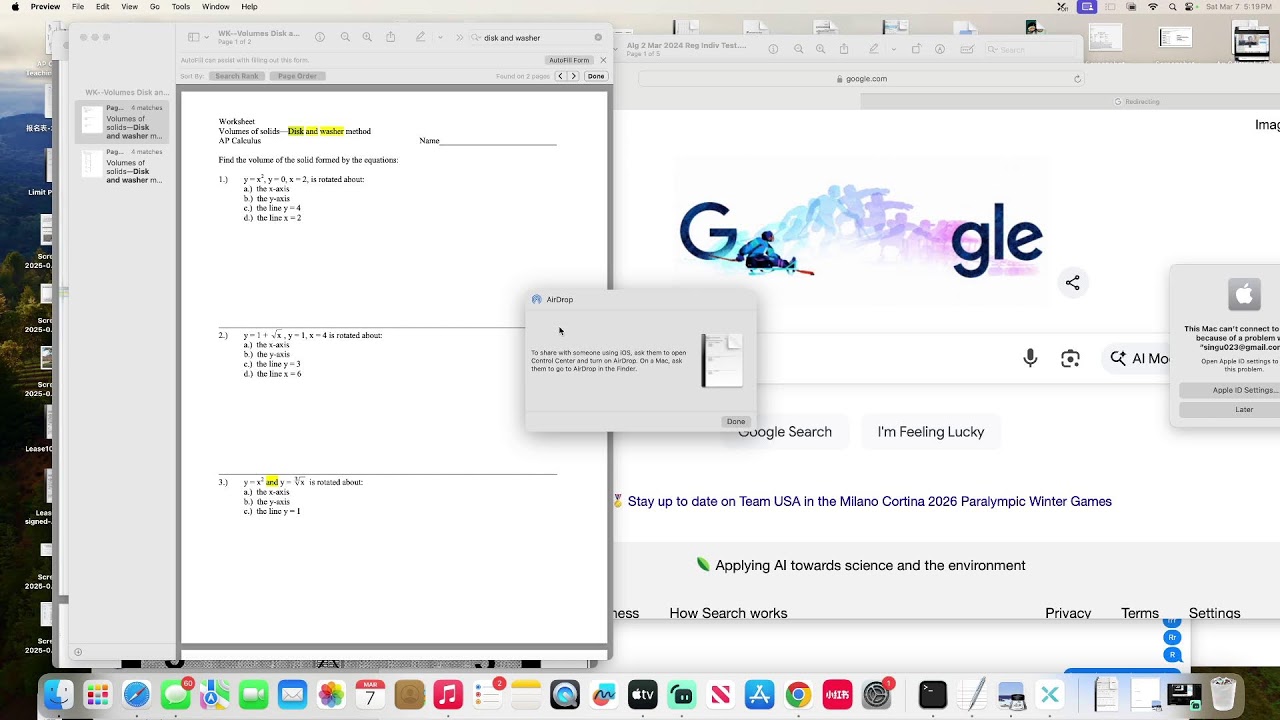Open Terminal from the Dock
Screen dimensions: 1280x720
click(x=932, y=695)
